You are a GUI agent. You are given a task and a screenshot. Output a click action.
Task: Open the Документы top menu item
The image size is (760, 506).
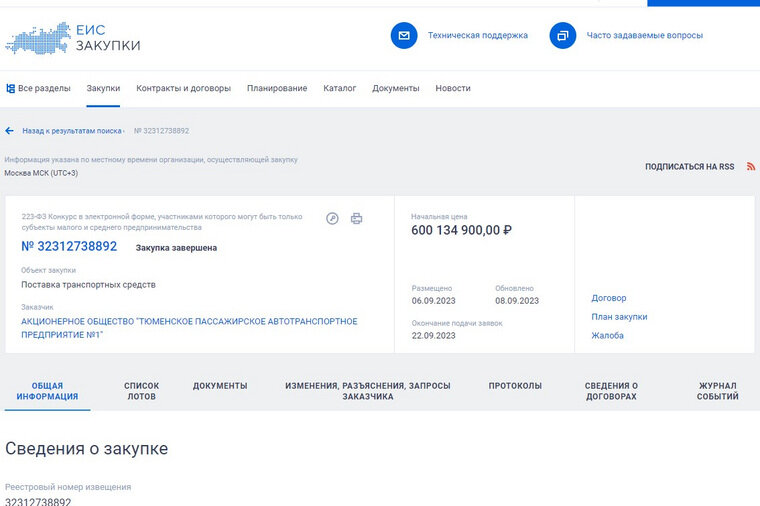(x=396, y=88)
